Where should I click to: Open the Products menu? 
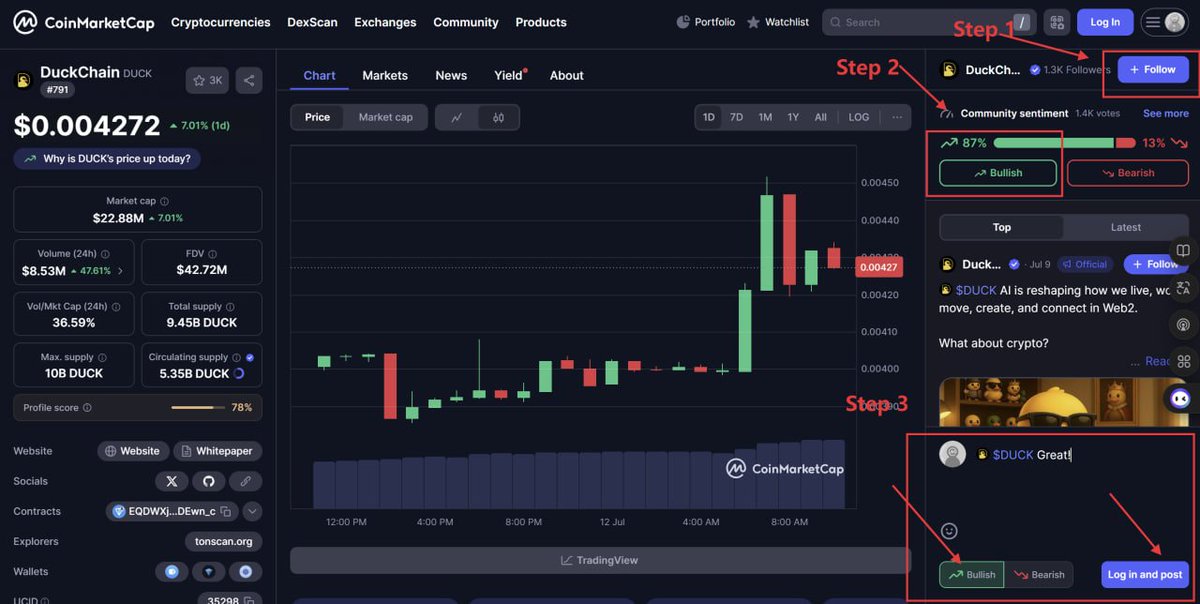pyautogui.click(x=541, y=22)
